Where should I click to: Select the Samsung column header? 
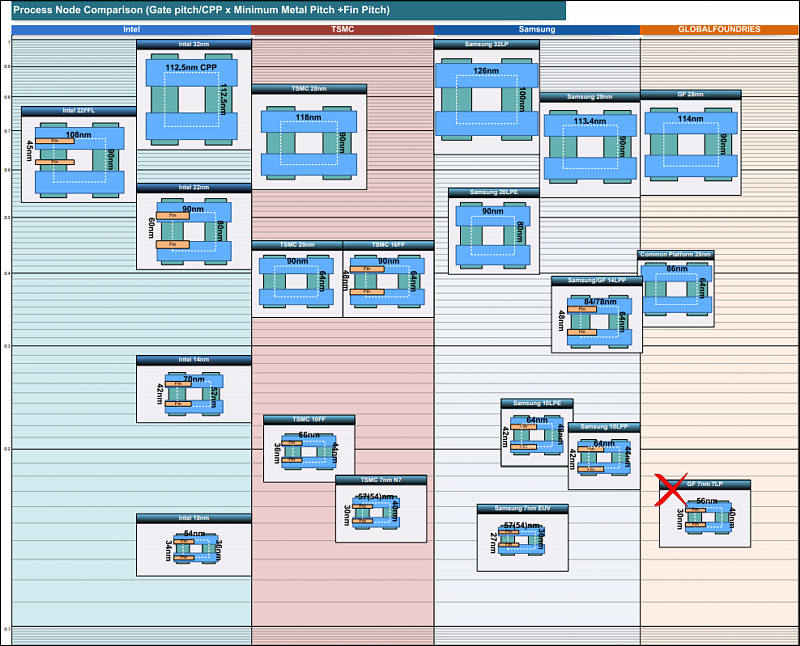[537, 30]
